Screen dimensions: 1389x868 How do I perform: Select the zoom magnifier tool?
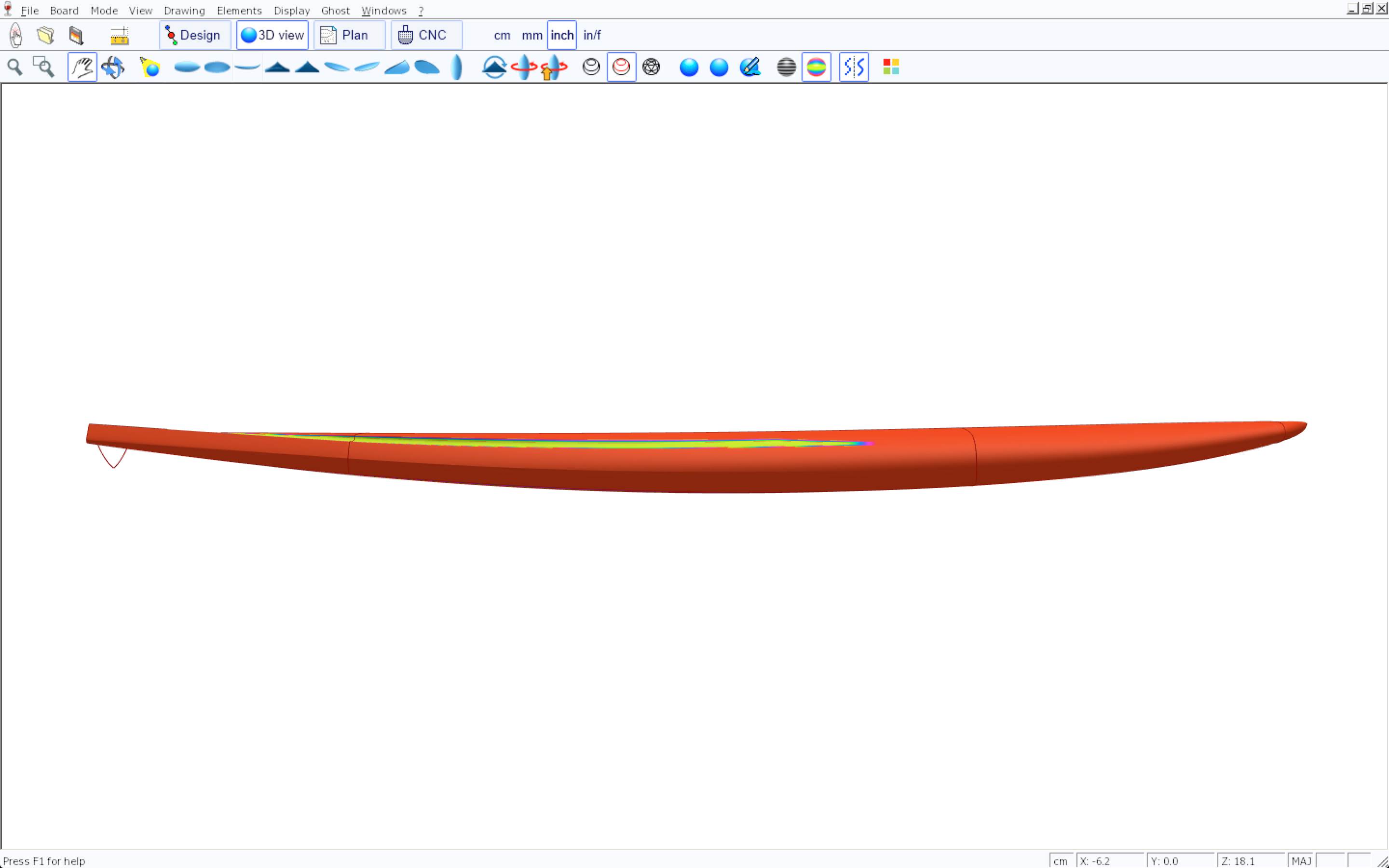pos(15,67)
